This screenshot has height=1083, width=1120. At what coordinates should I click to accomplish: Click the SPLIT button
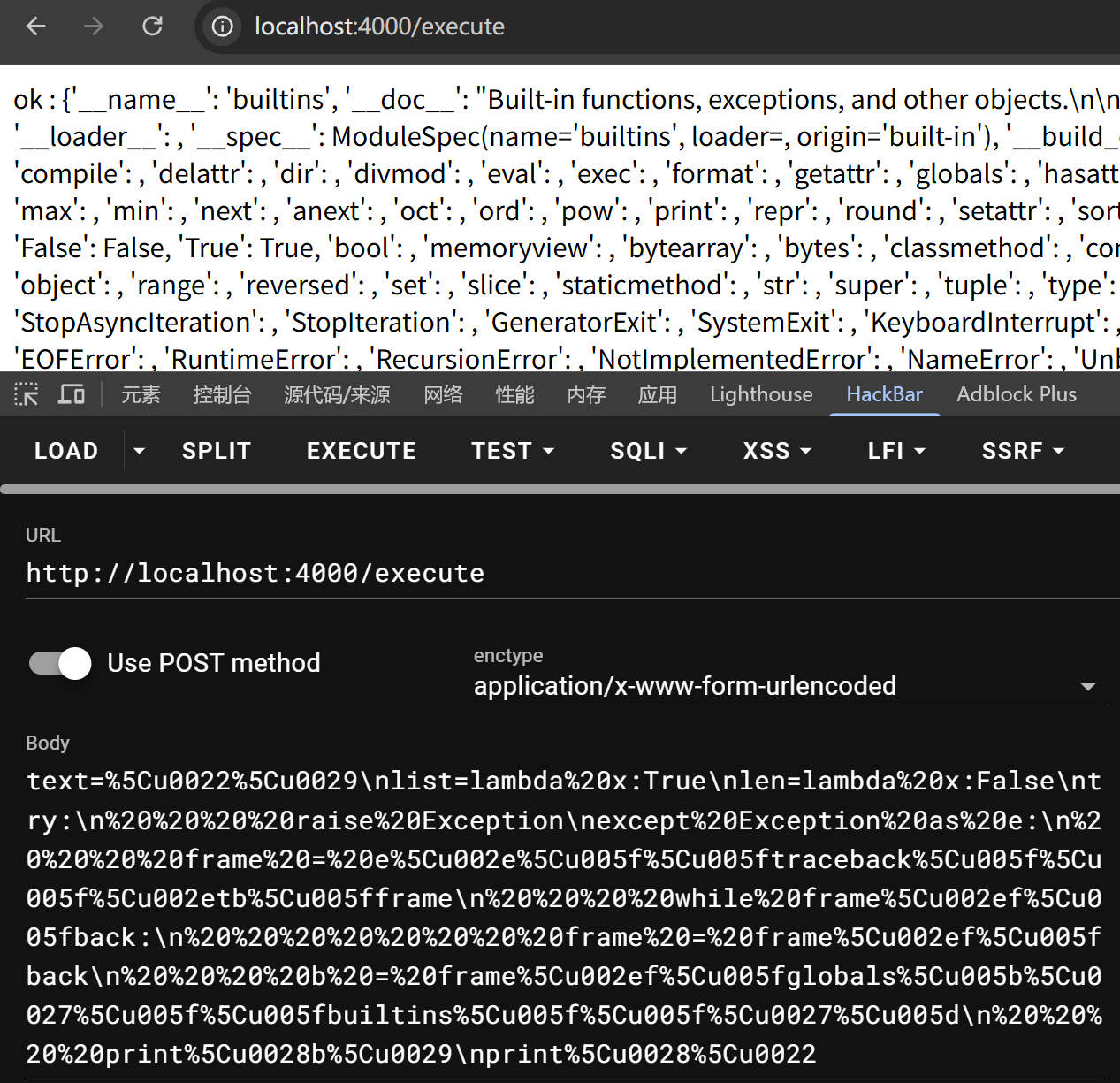(x=217, y=451)
